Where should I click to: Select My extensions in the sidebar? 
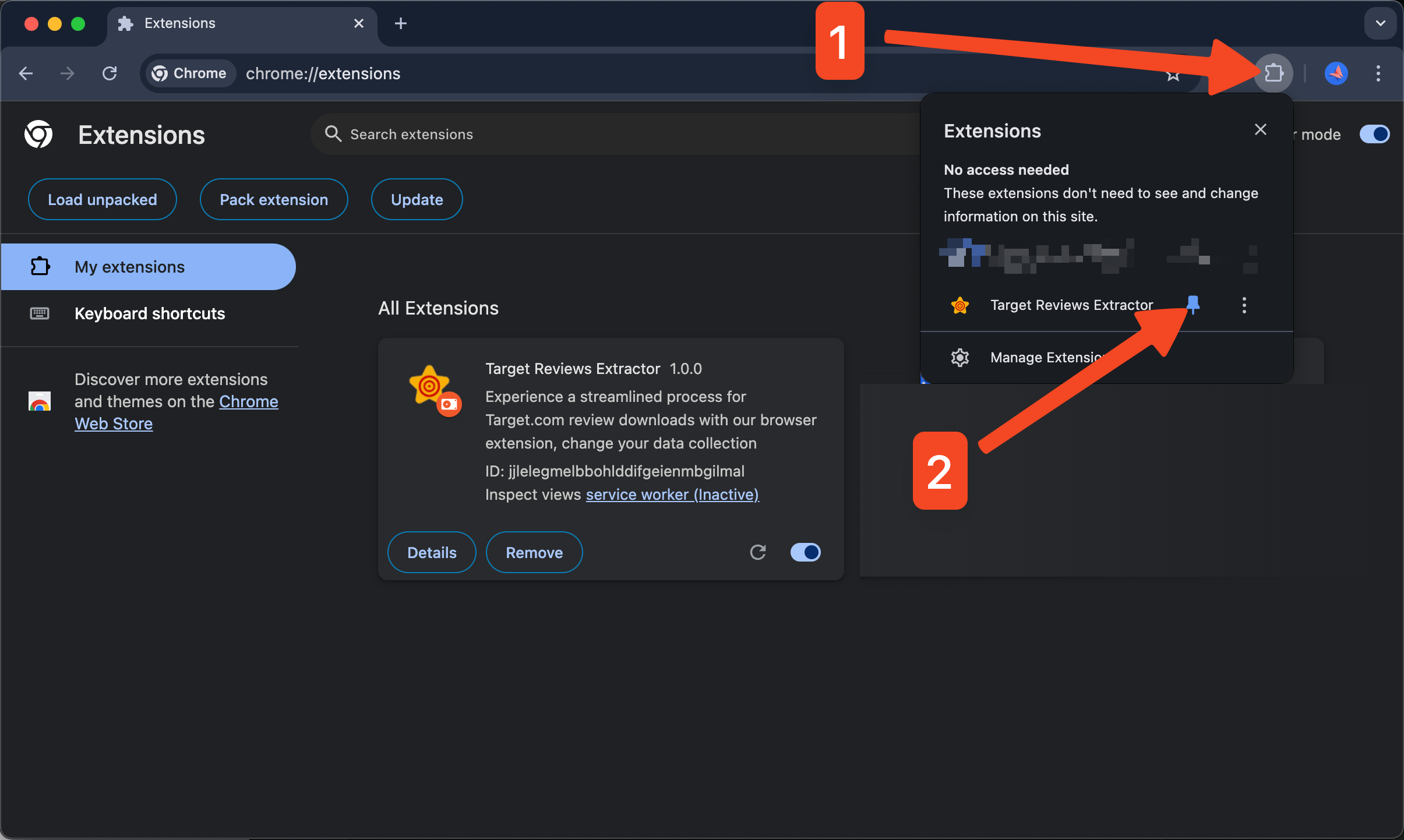[148, 267]
